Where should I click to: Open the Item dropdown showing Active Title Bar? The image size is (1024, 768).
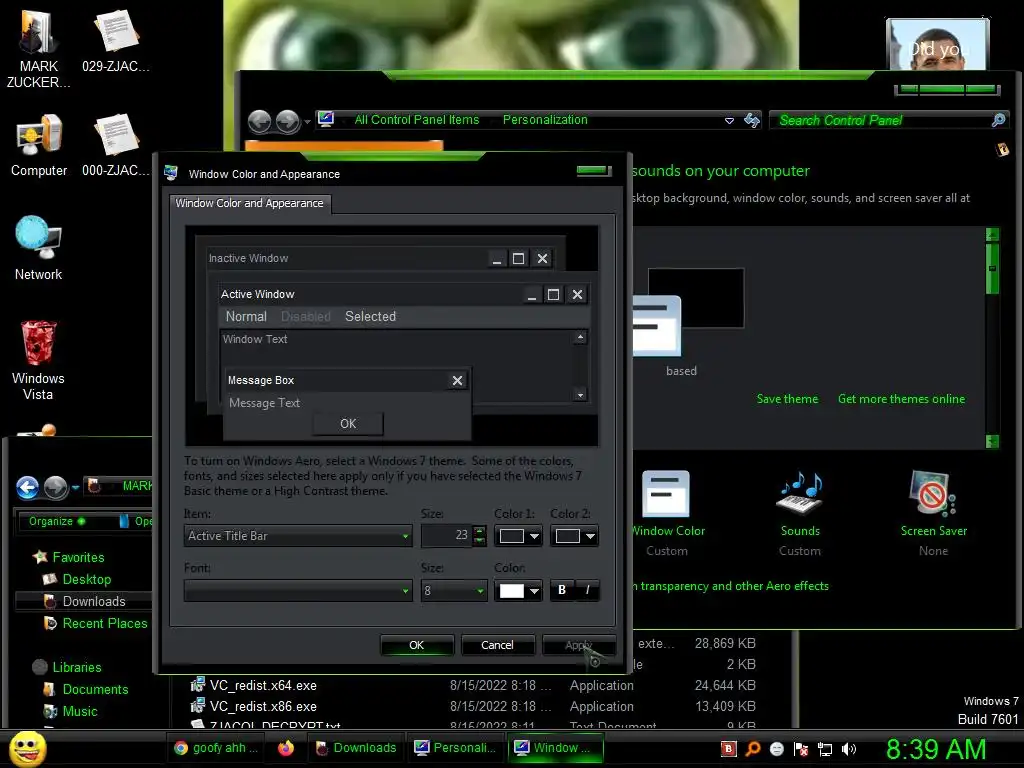click(298, 536)
